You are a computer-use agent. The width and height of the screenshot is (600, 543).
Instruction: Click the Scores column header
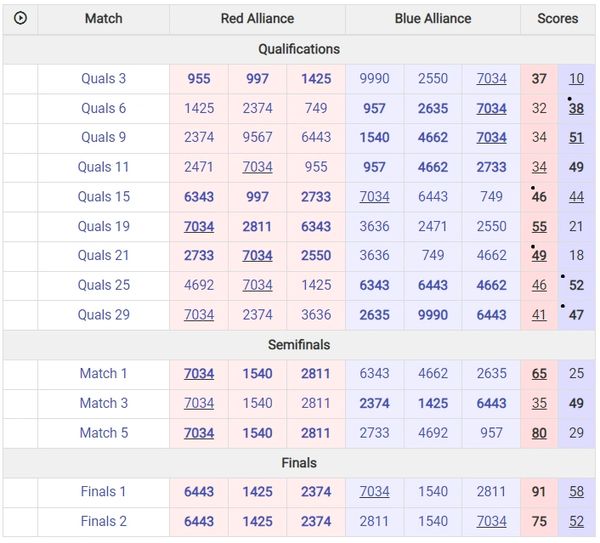557,18
